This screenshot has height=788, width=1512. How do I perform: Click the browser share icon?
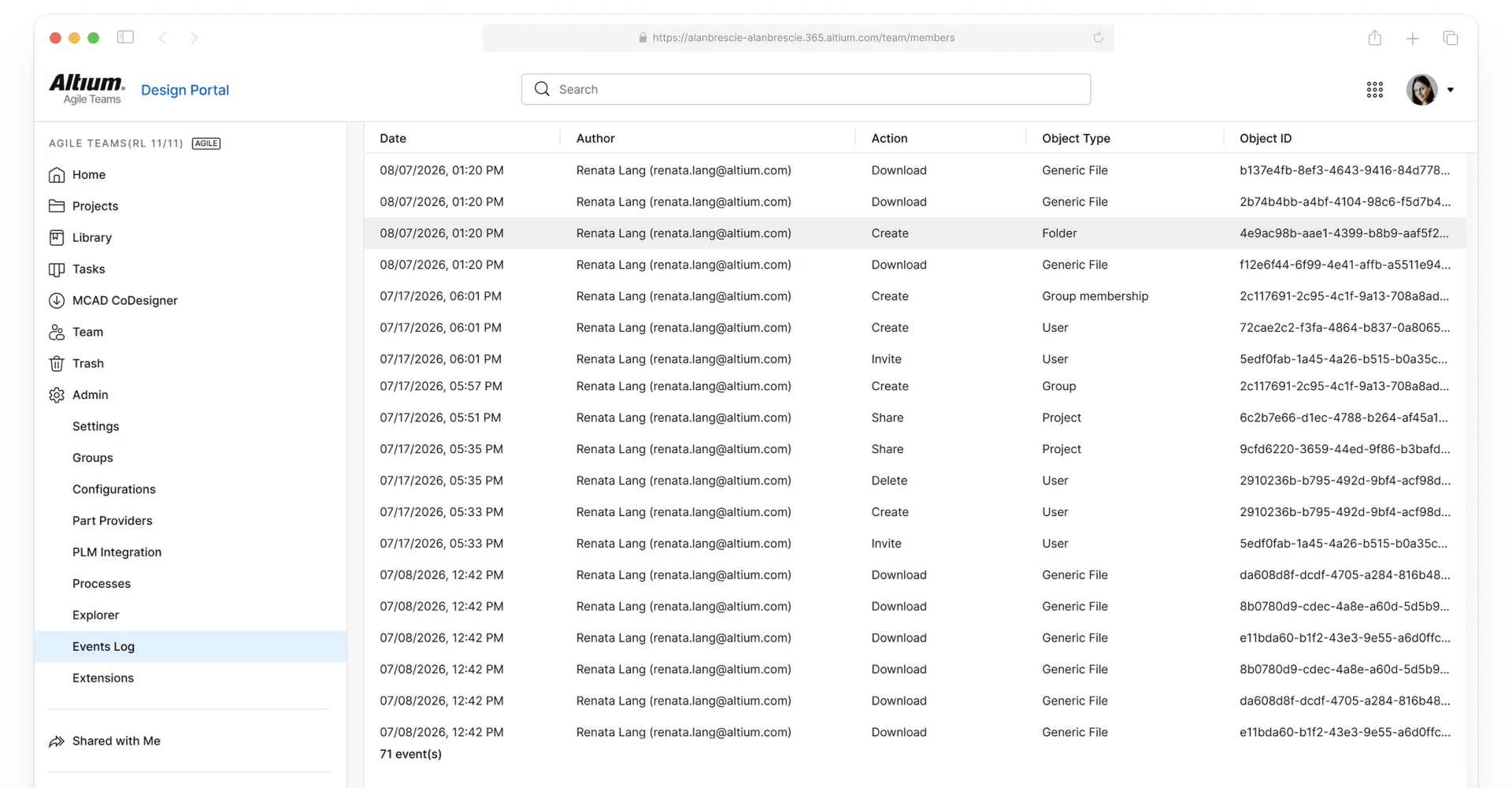point(1375,38)
